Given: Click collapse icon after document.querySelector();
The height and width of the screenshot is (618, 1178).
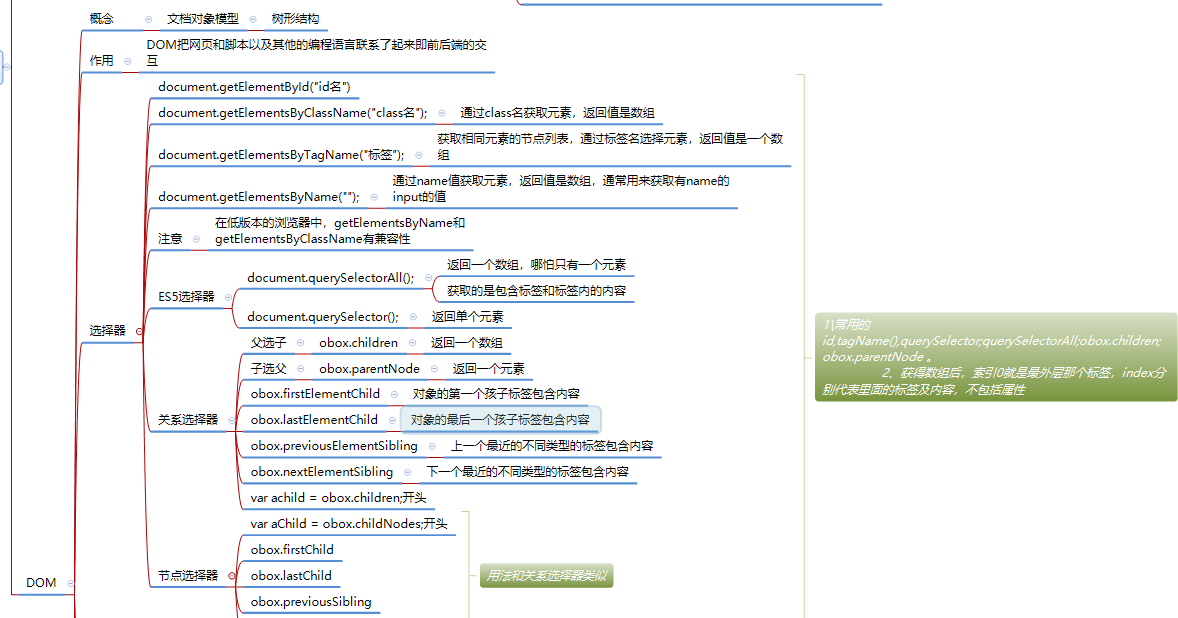Looking at the screenshot, I should click(x=413, y=316).
